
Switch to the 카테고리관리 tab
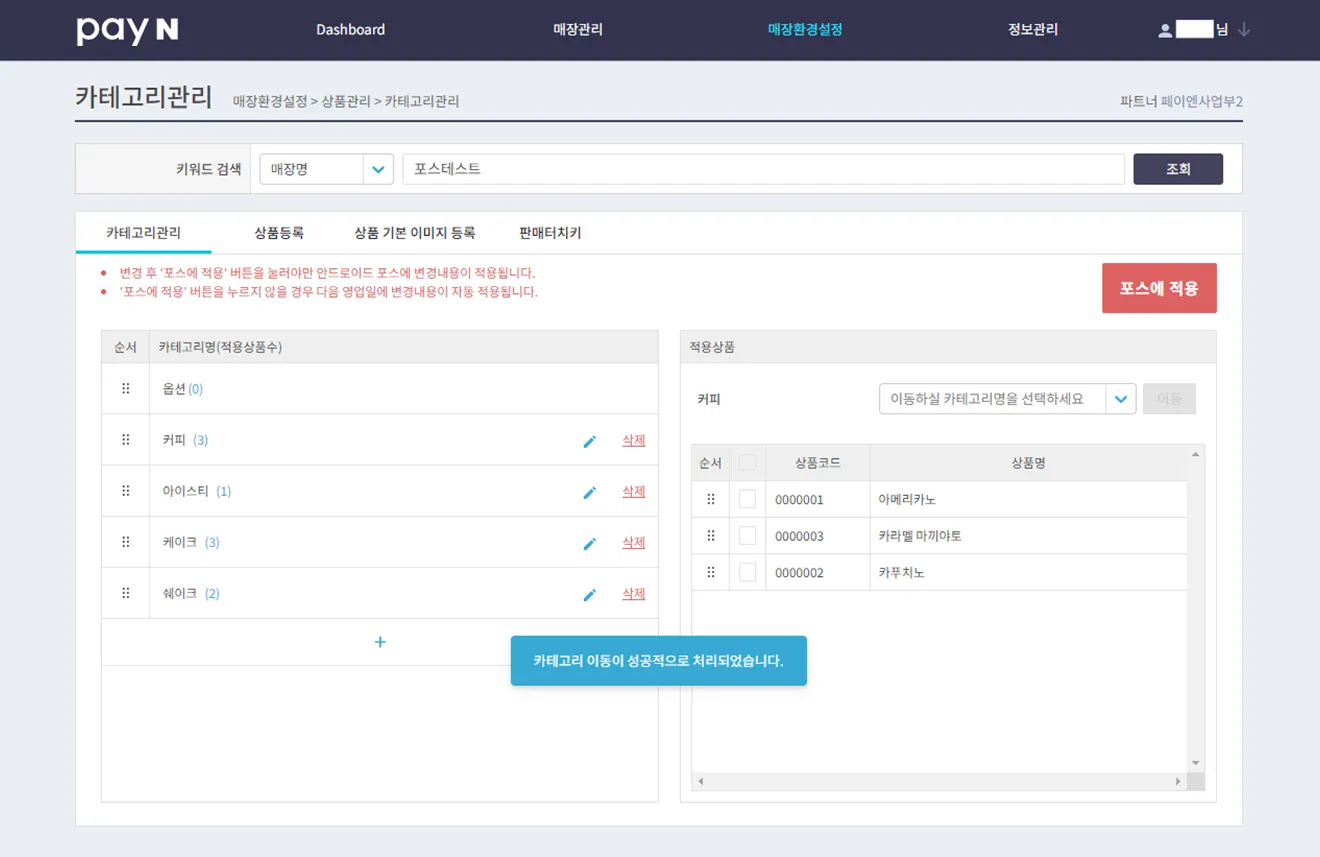click(x=144, y=233)
